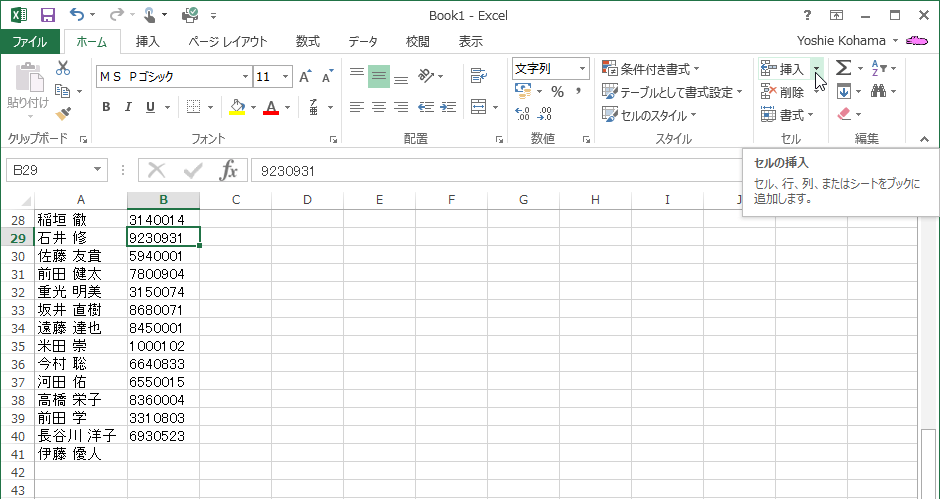Toggle wrap text icon

click(478, 76)
